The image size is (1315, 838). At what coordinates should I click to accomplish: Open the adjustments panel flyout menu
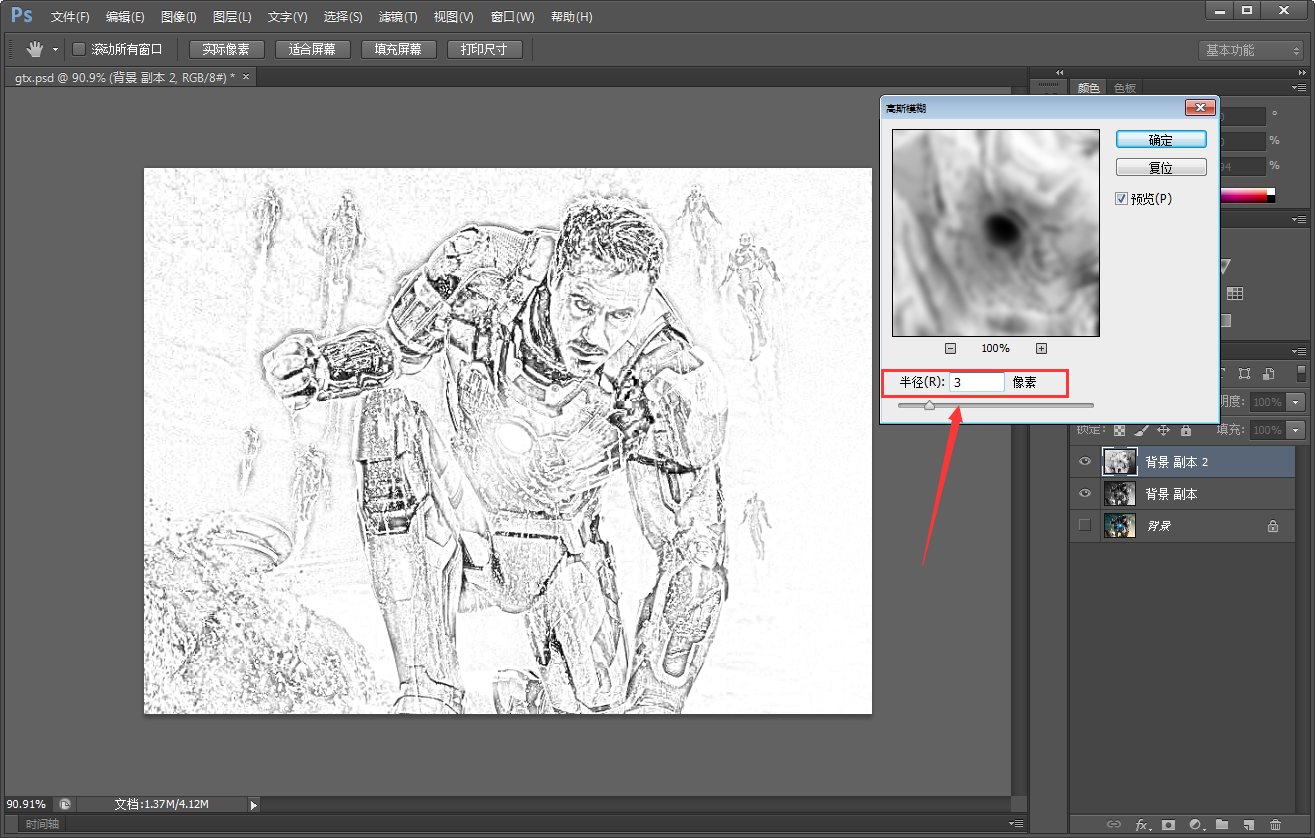[x=1300, y=218]
